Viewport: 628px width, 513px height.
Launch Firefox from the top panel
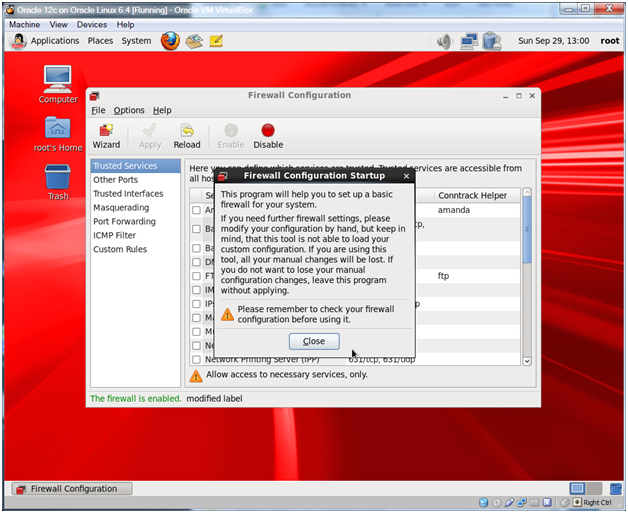(x=170, y=41)
